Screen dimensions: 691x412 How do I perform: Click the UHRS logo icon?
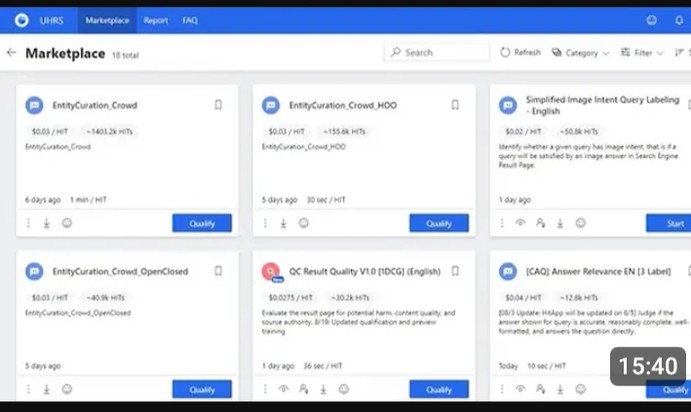22,20
